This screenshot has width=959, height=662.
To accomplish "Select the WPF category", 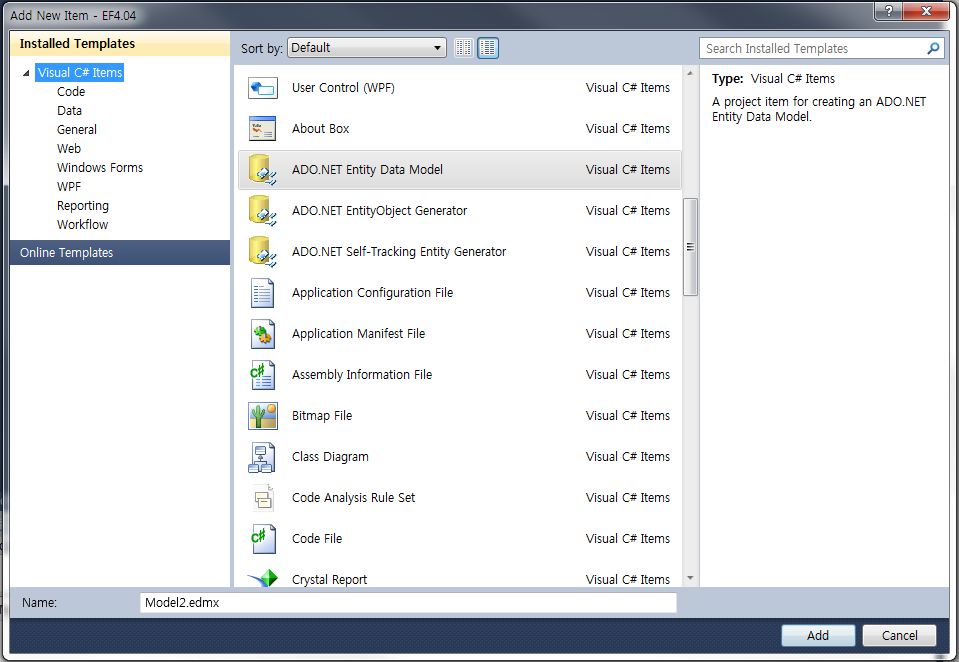I will click(68, 187).
